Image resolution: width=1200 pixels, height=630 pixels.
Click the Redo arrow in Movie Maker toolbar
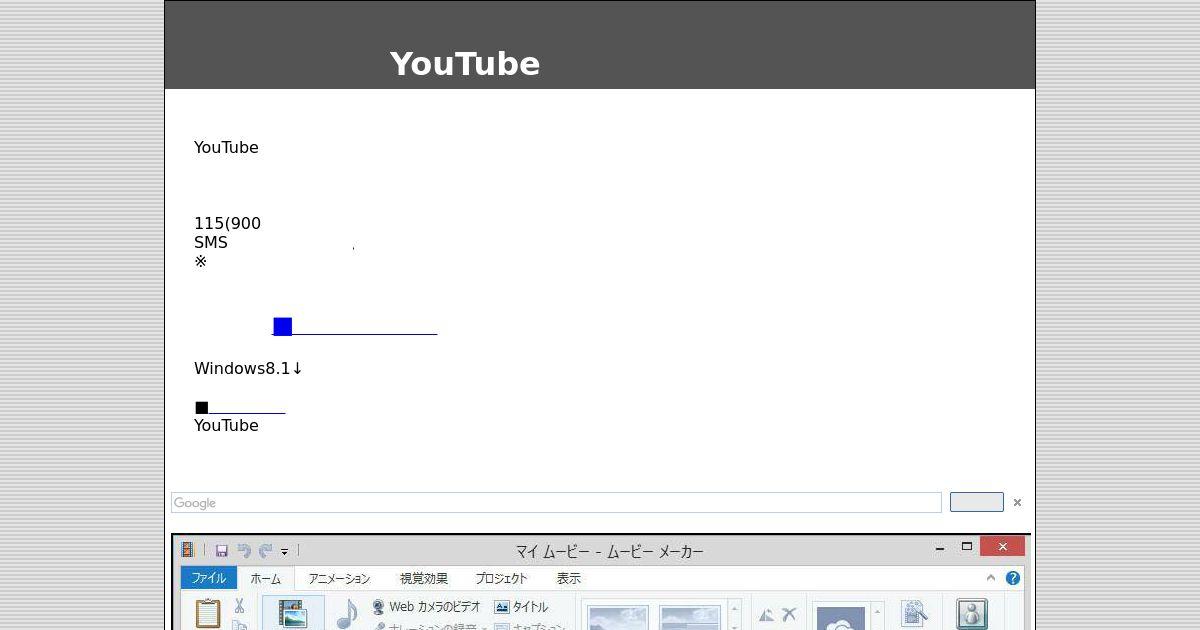tap(265, 551)
